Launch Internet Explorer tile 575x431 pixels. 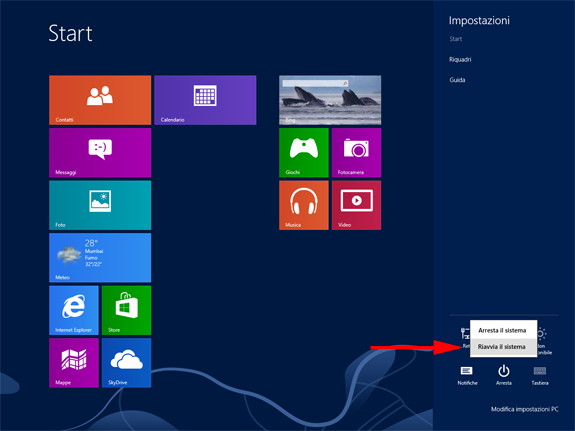[74, 310]
